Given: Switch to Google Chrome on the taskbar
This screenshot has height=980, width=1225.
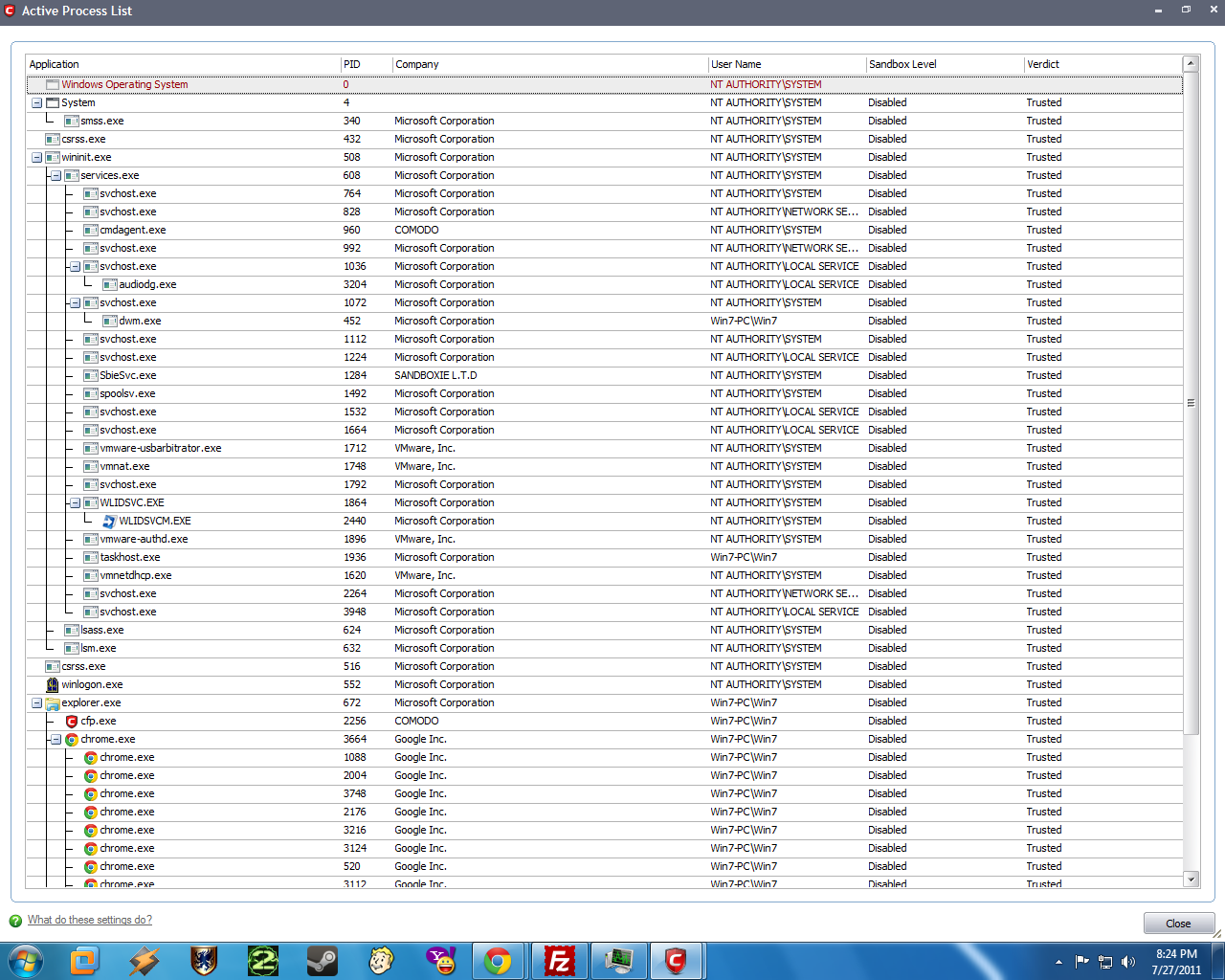Looking at the screenshot, I should point(498,961).
